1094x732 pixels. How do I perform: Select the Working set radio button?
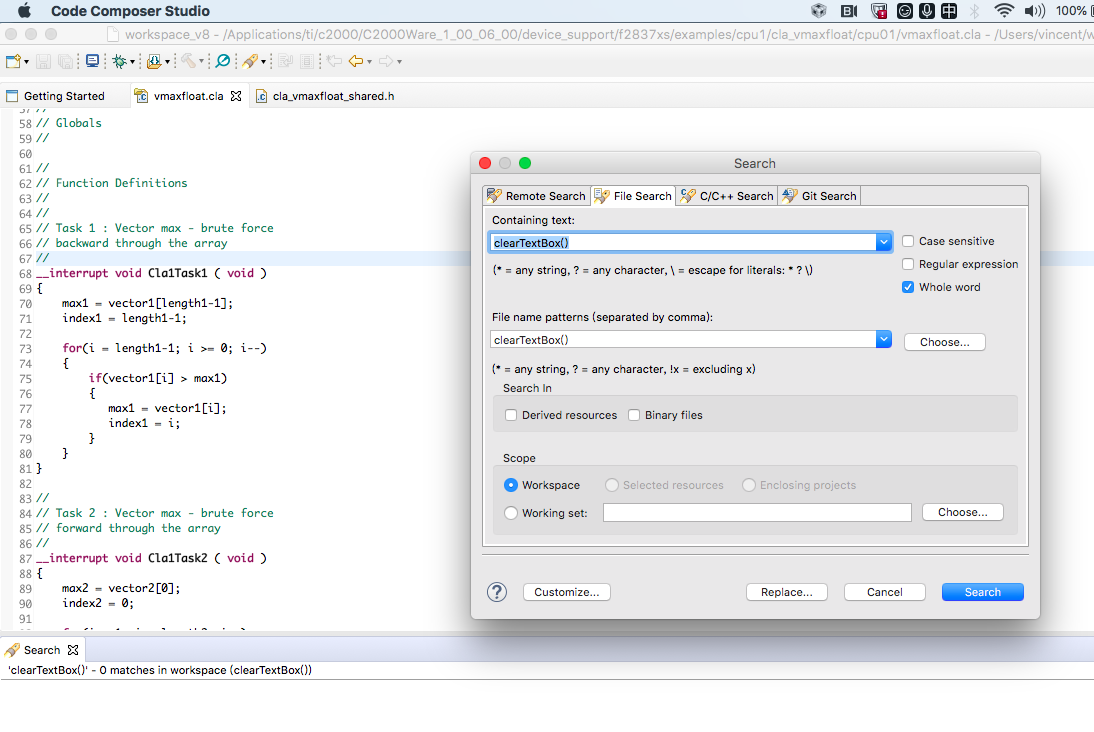point(511,513)
